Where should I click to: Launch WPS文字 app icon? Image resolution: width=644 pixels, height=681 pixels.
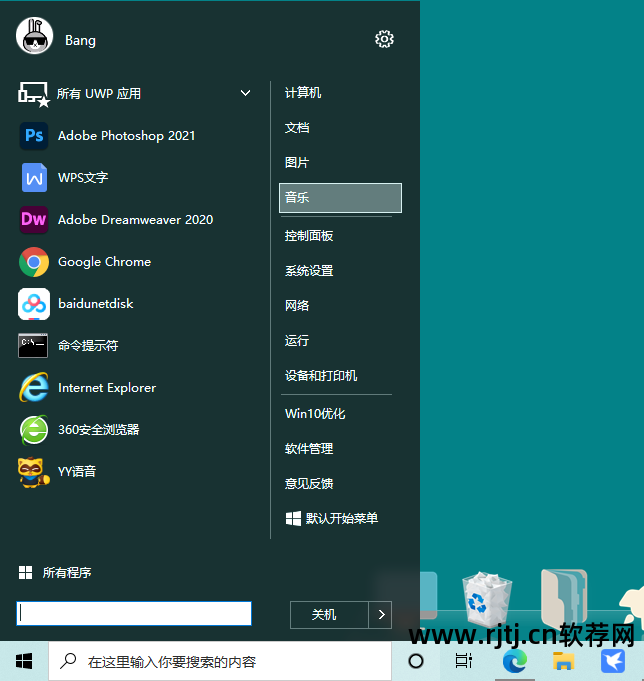34,177
